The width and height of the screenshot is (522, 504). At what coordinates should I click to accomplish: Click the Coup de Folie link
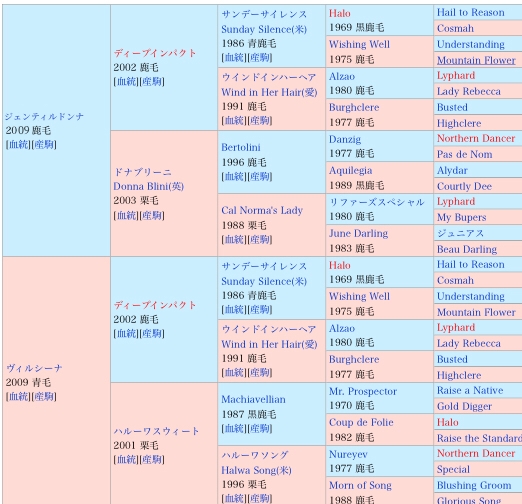pos(361,422)
